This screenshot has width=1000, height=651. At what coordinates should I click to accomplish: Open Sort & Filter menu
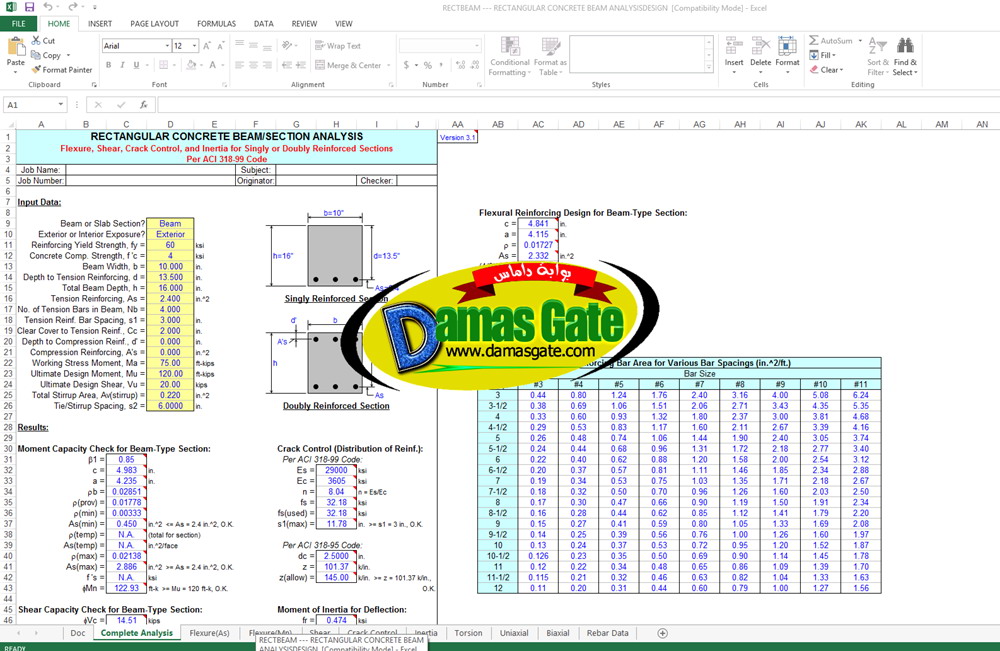(x=878, y=56)
